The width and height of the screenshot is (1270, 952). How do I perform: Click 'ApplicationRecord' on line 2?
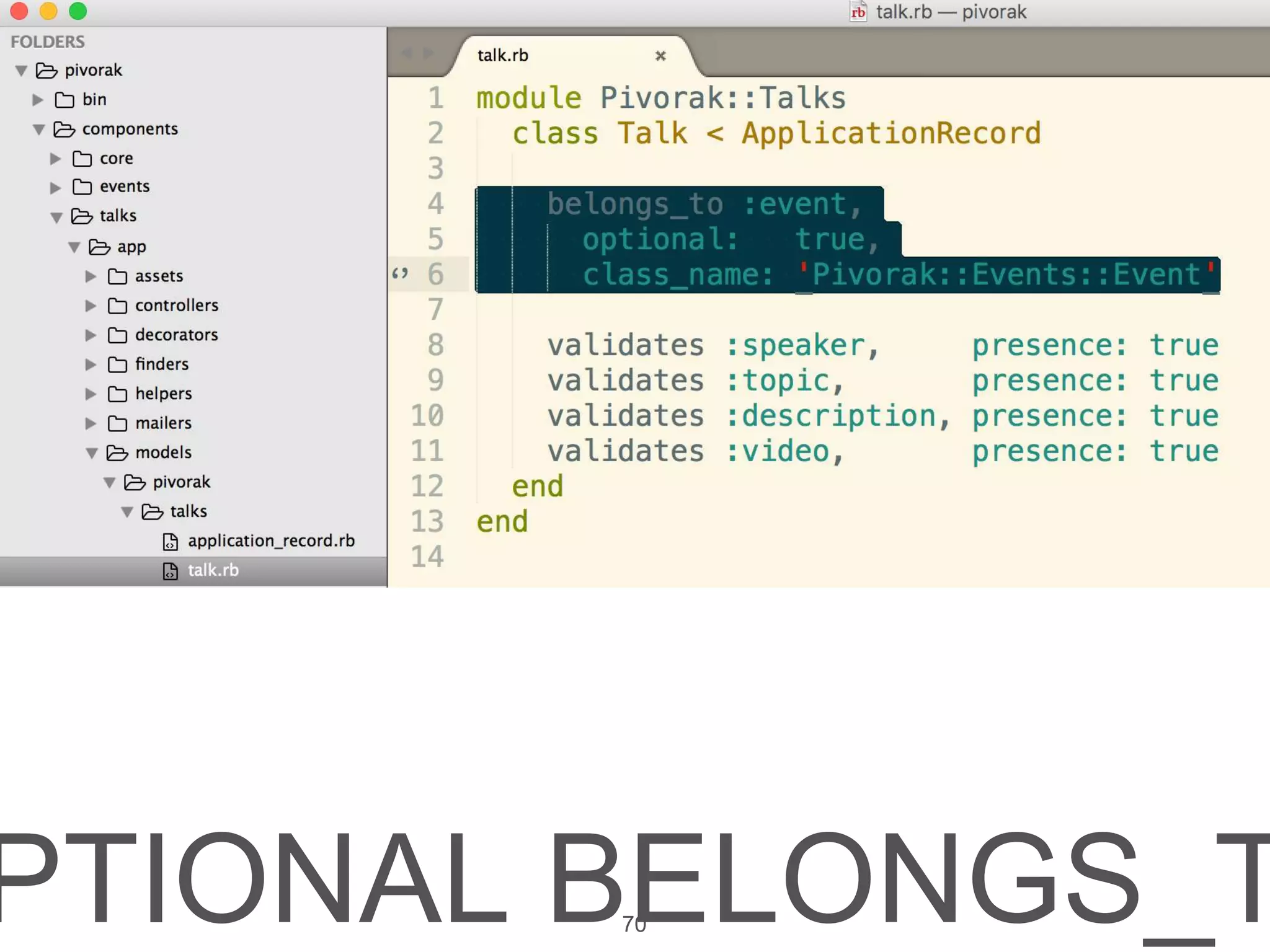[x=892, y=134]
